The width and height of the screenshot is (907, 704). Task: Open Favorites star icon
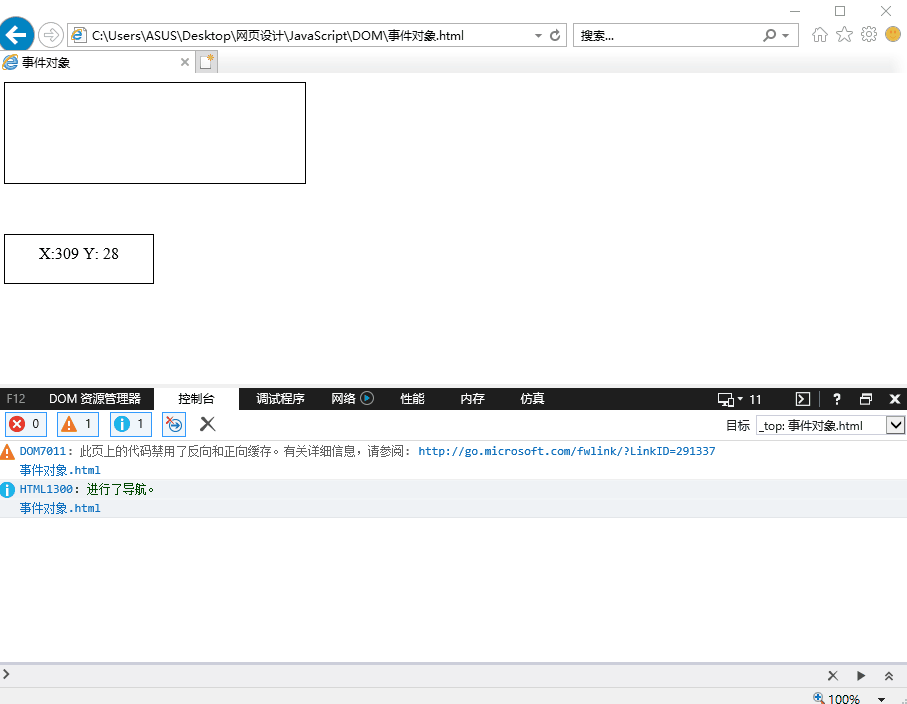click(x=845, y=35)
